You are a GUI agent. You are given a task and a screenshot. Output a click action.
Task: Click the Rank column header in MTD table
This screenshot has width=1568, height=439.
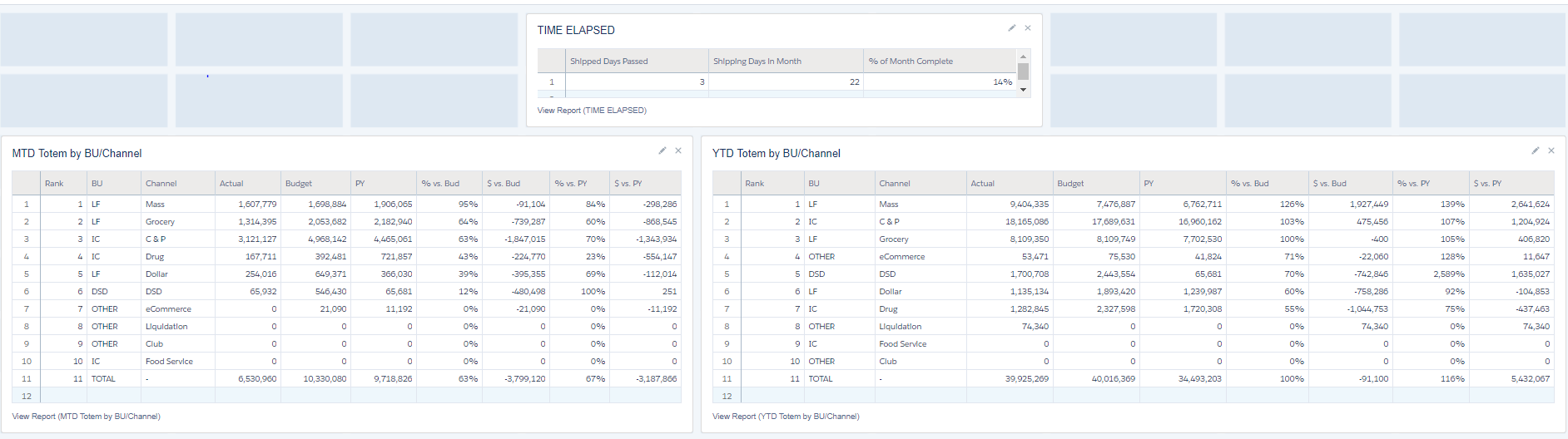pyautogui.click(x=54, y=184)
